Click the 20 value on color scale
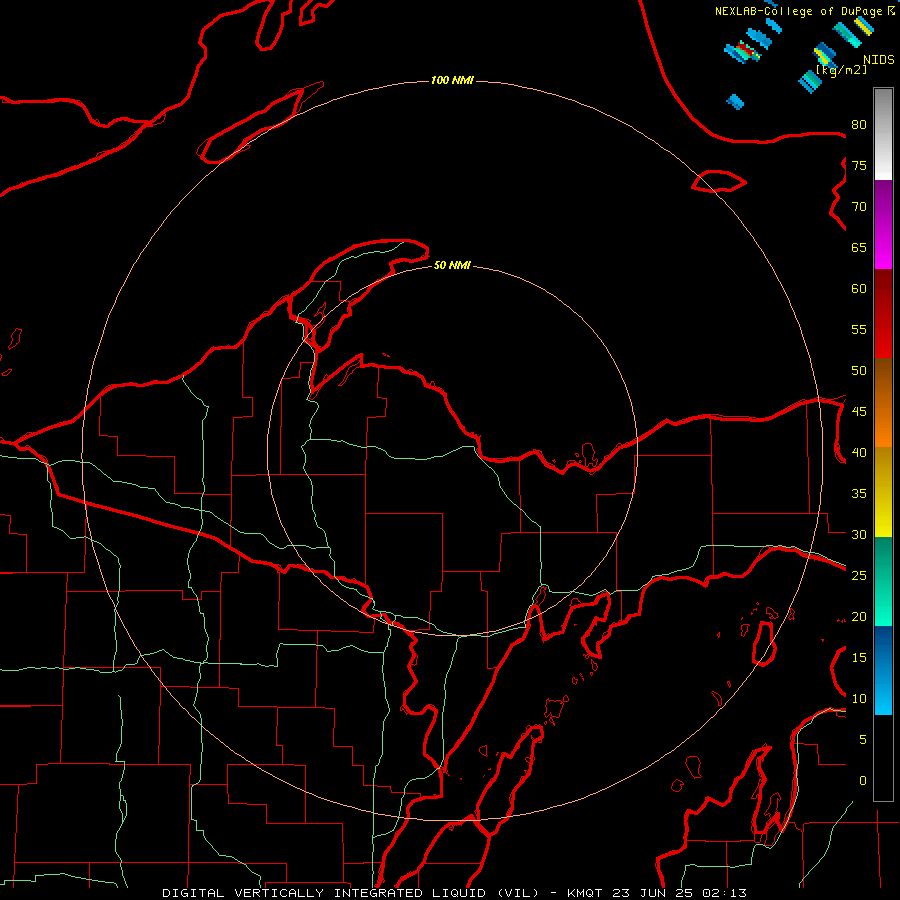The image size is (900, 900). (859, 616)
